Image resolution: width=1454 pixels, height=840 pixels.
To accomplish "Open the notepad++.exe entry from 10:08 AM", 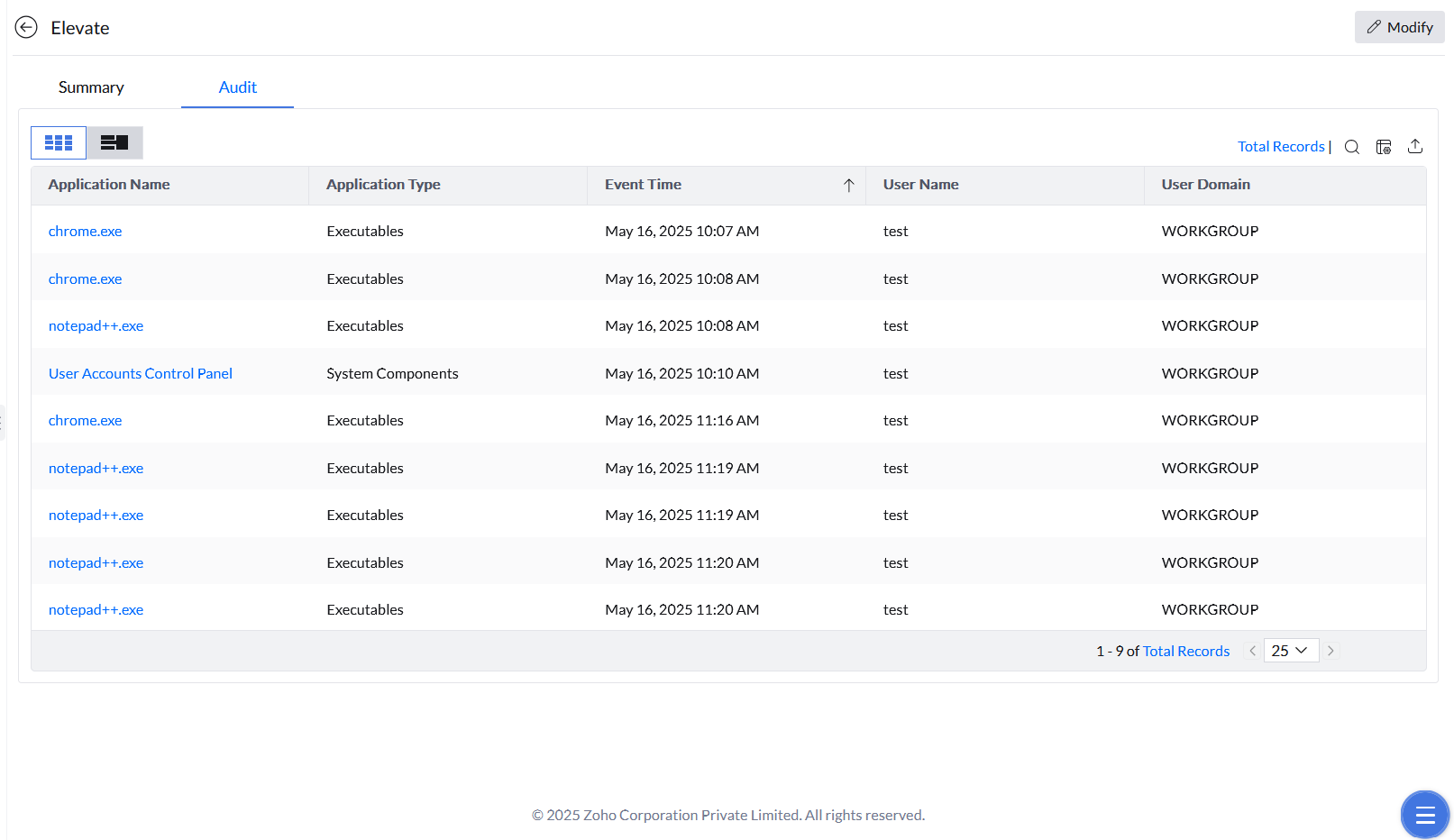I will pos(96,325).
